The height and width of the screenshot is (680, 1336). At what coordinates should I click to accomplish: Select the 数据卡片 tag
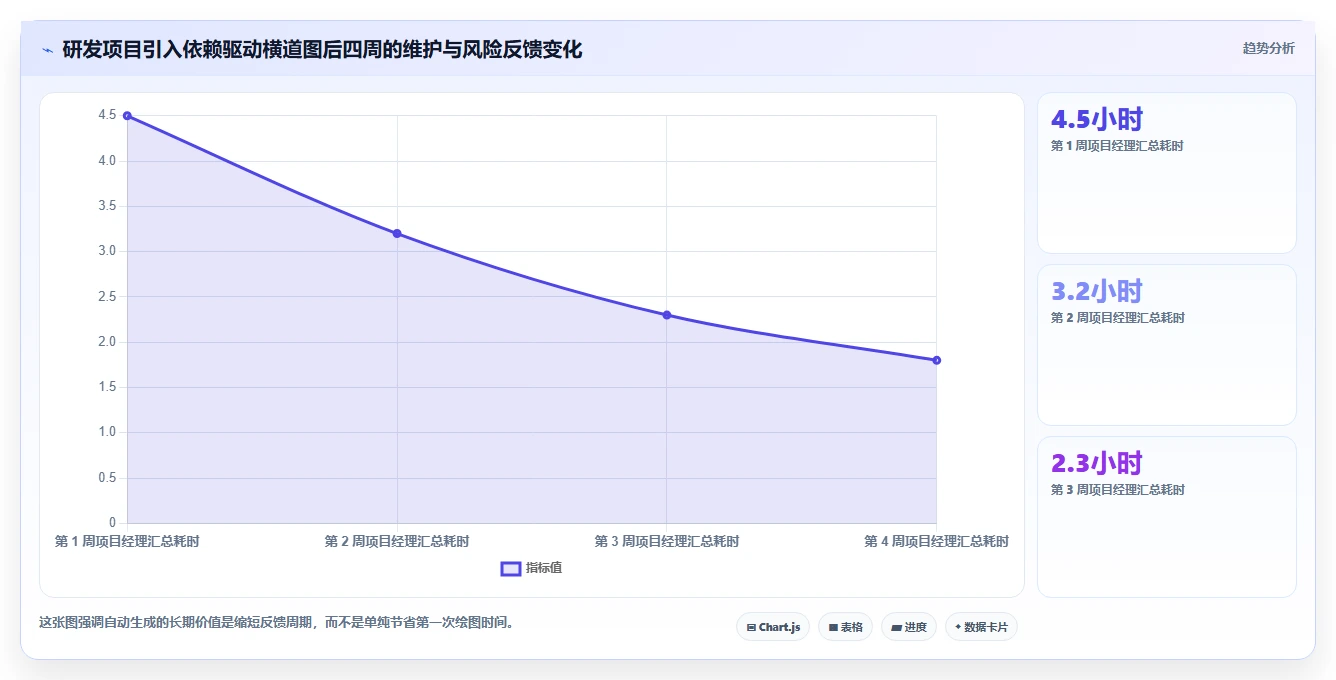point(981,627)
